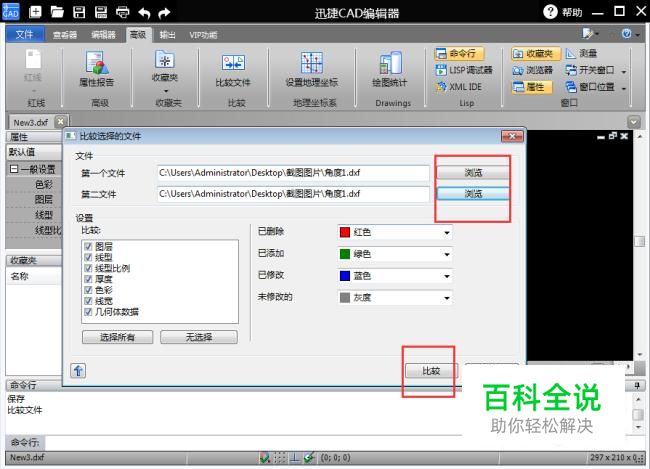The width and height of the screenshot is (650, 469).
Task: Toggle the 线型比例 linetype scale checkbox
Action: pos(88,268)
